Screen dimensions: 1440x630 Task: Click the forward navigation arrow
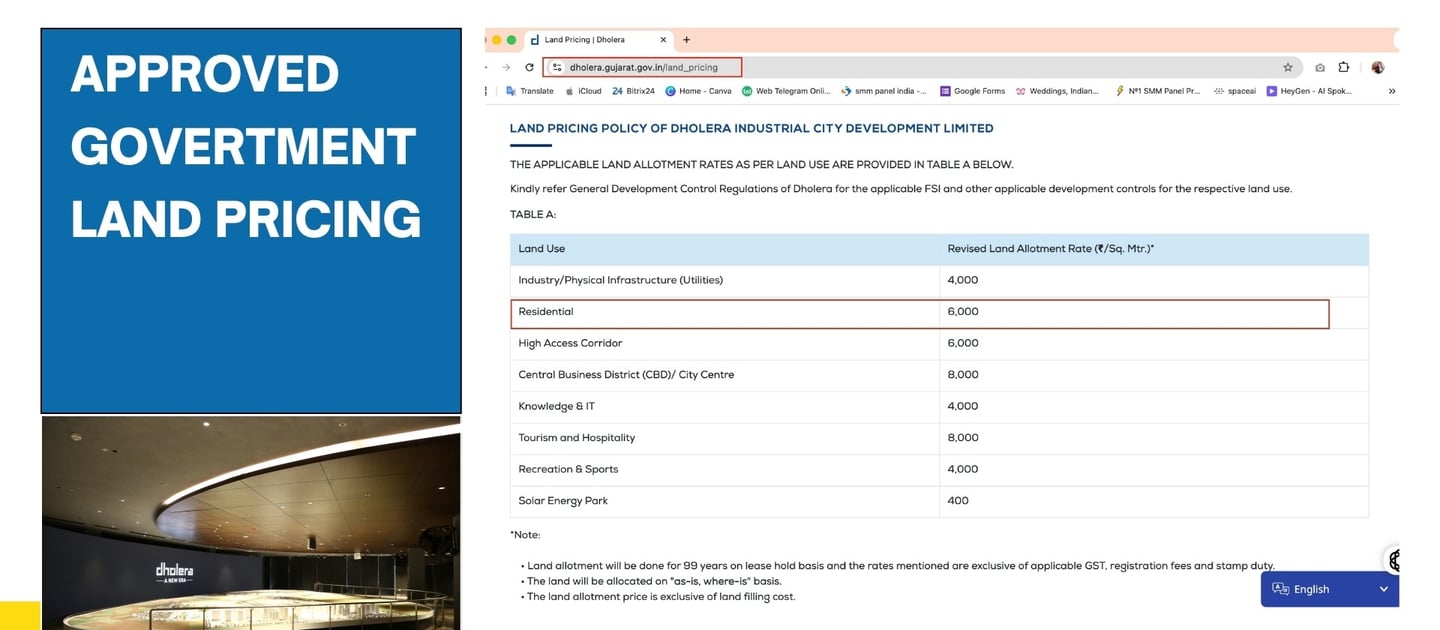[x=506, y=67]
